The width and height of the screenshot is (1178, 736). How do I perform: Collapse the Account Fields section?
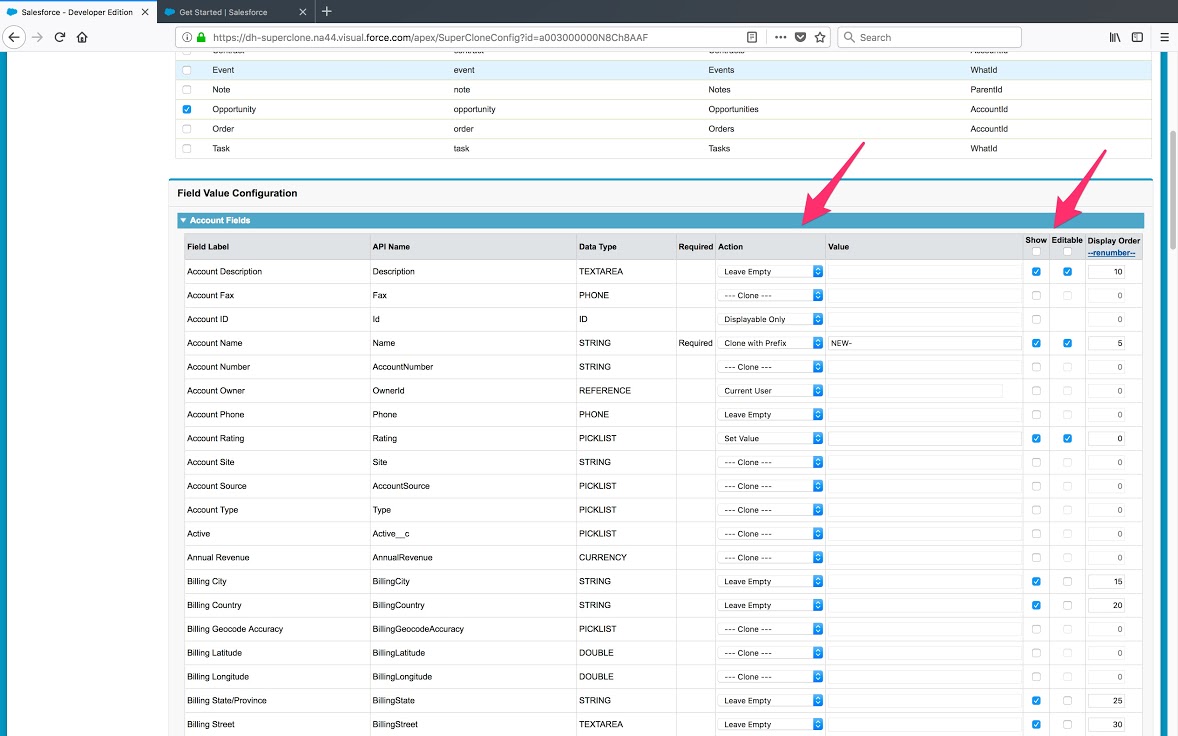(x=184, y=220)
